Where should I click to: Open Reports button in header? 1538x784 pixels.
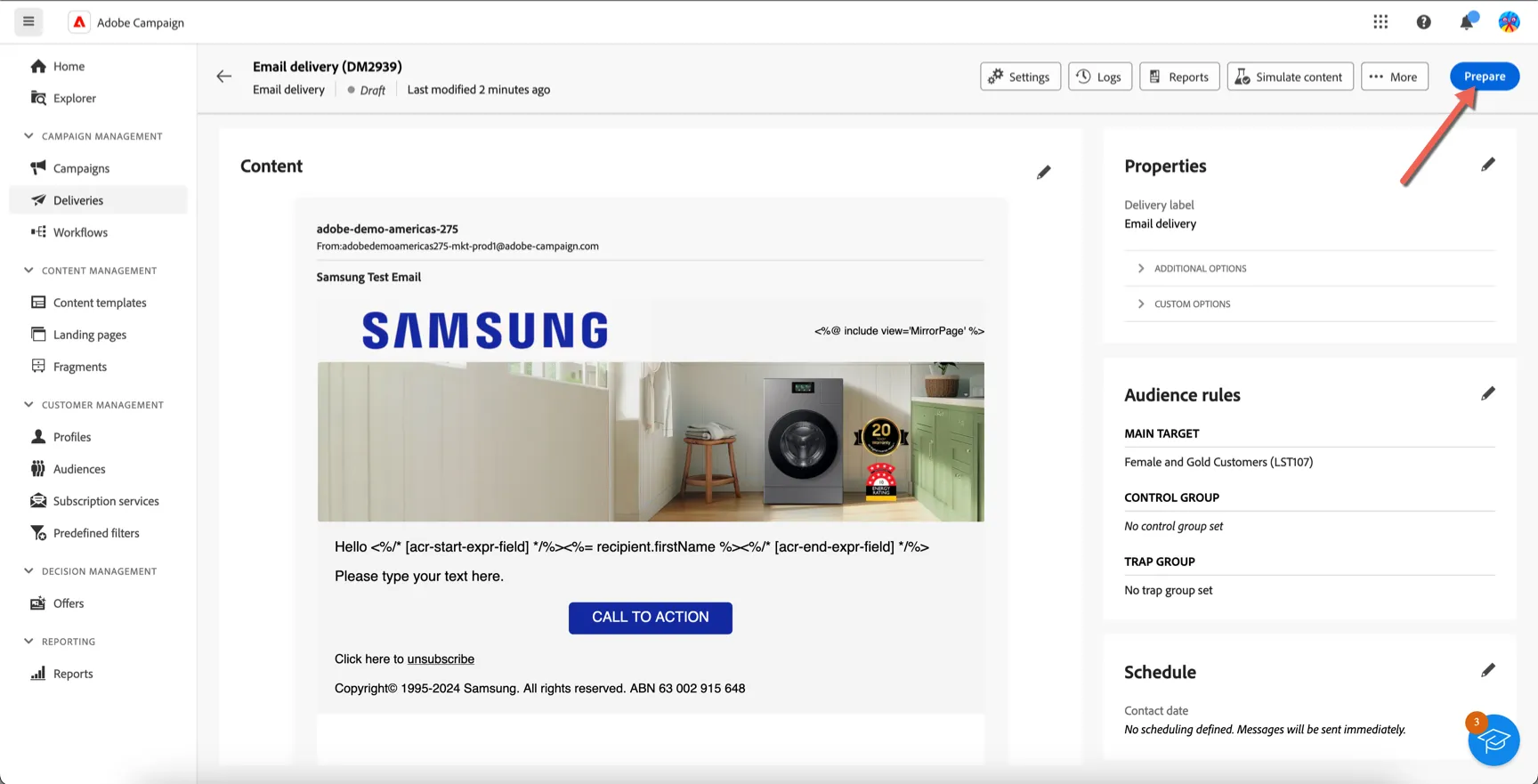pyautogui.click(x=1179, y=77)
